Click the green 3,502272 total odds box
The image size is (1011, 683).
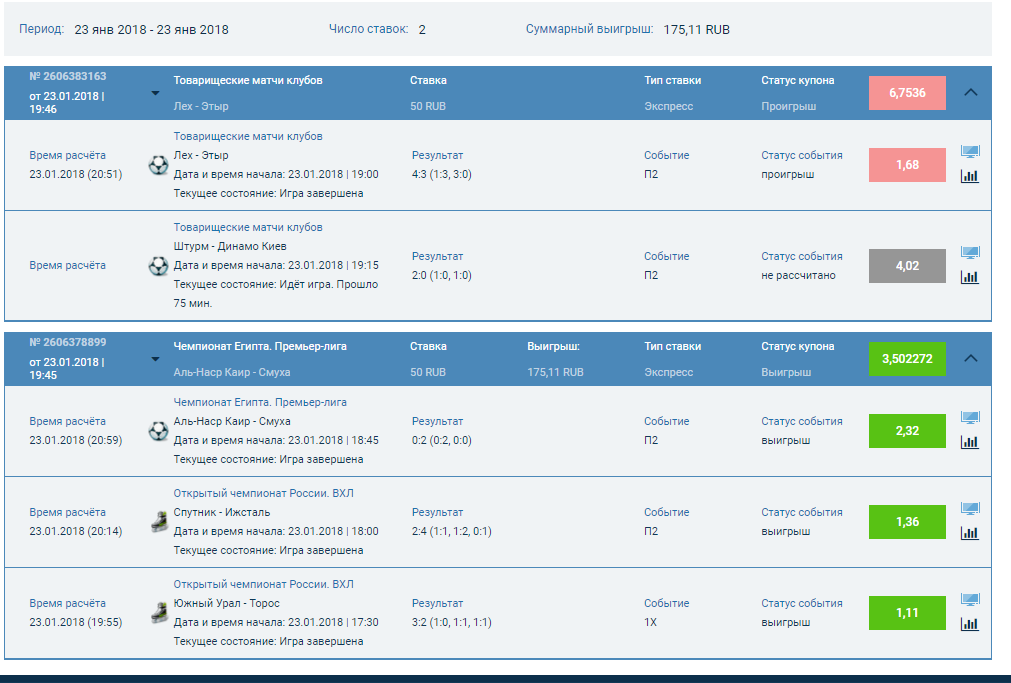click(907, 359)
